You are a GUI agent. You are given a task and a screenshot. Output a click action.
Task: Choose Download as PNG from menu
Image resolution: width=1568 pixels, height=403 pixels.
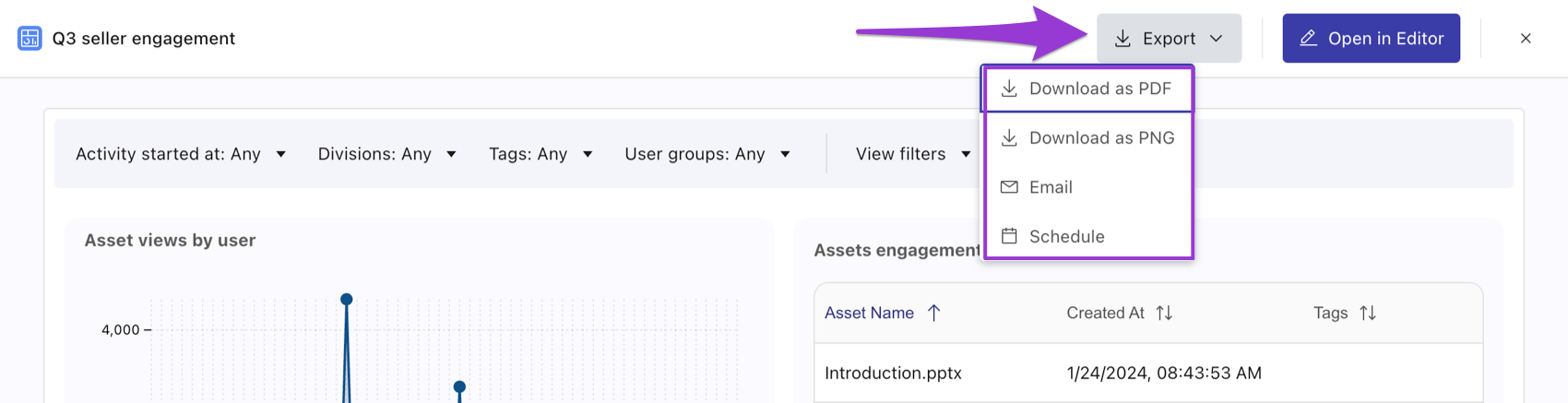pyautogui.click(x=1088, y=137)
